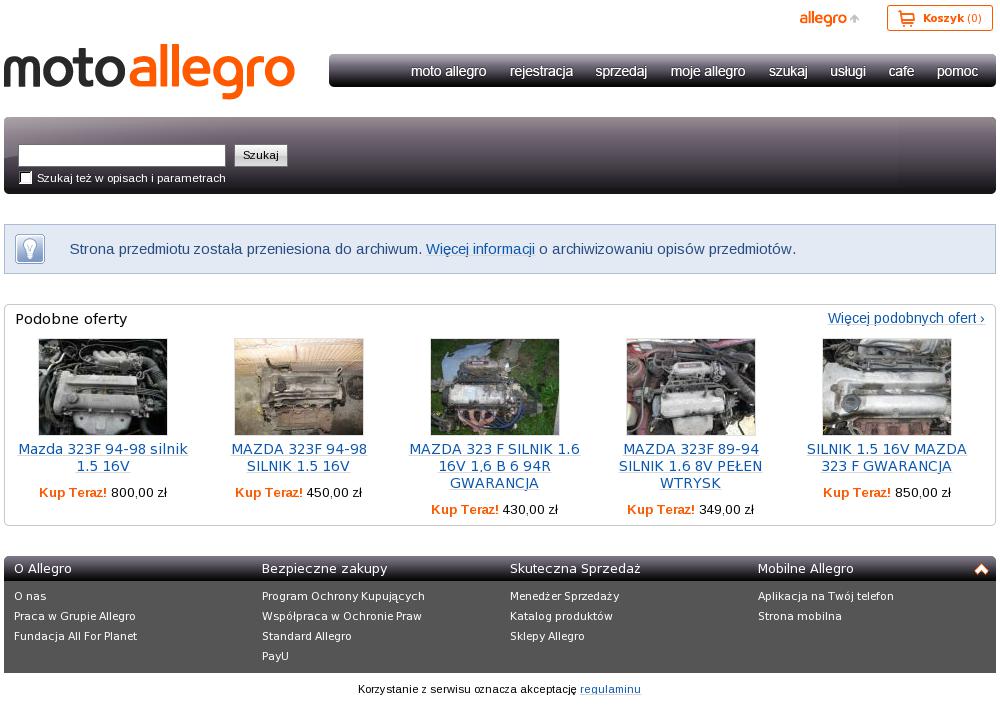Open the 850,00 zł engine thumbnail

coord(886,387)
